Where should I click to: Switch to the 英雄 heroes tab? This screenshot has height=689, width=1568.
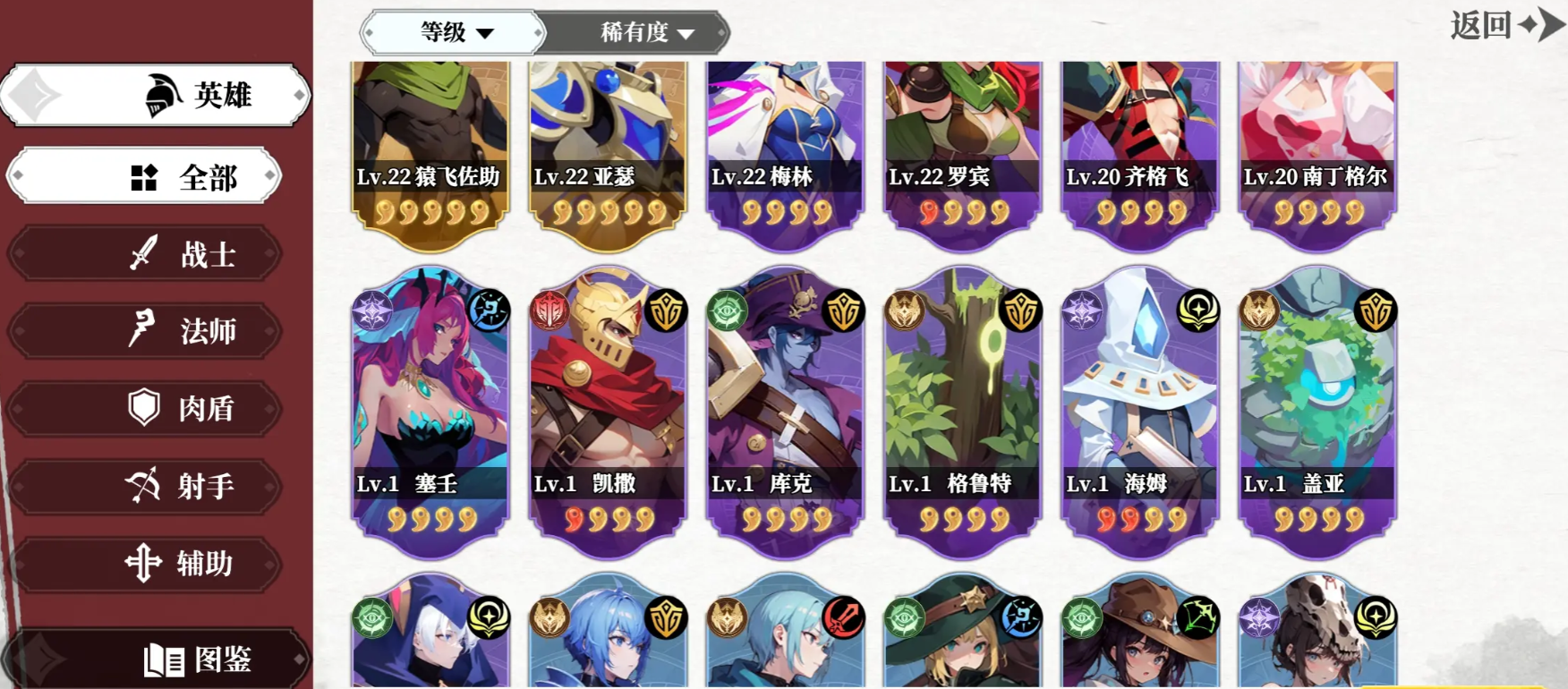156,95
